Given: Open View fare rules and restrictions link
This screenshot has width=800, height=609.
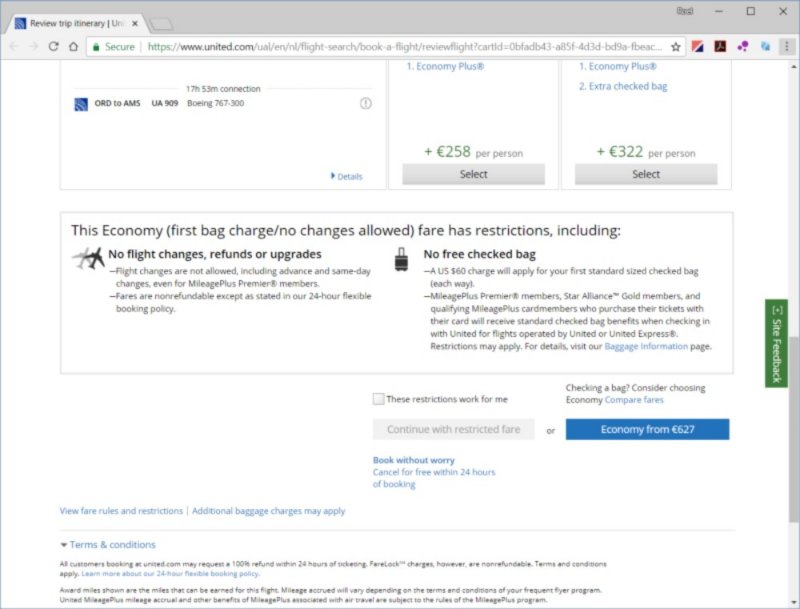Looking at the screenshot, I should (121, 511).
